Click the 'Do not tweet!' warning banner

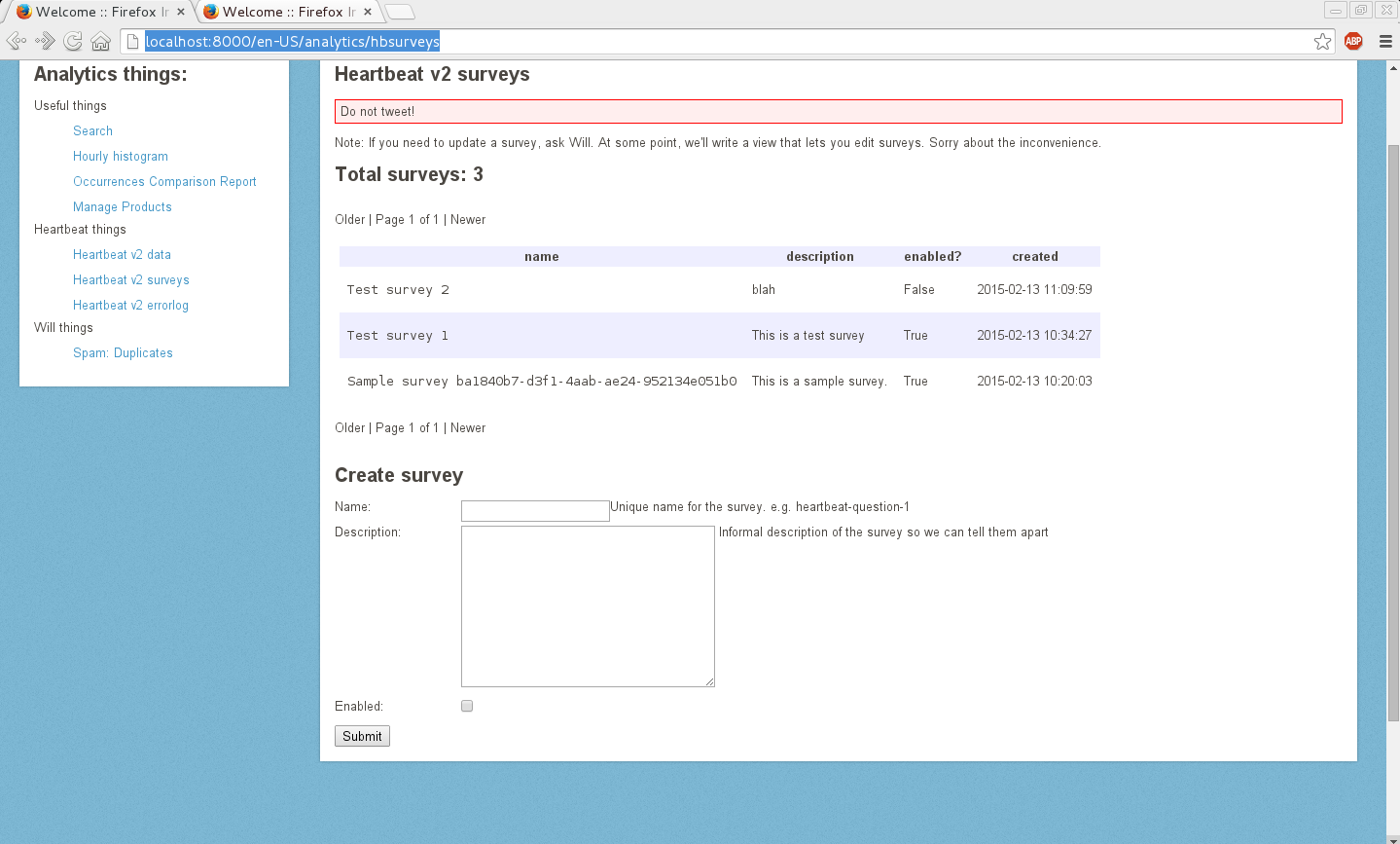(x=839, y=112)
